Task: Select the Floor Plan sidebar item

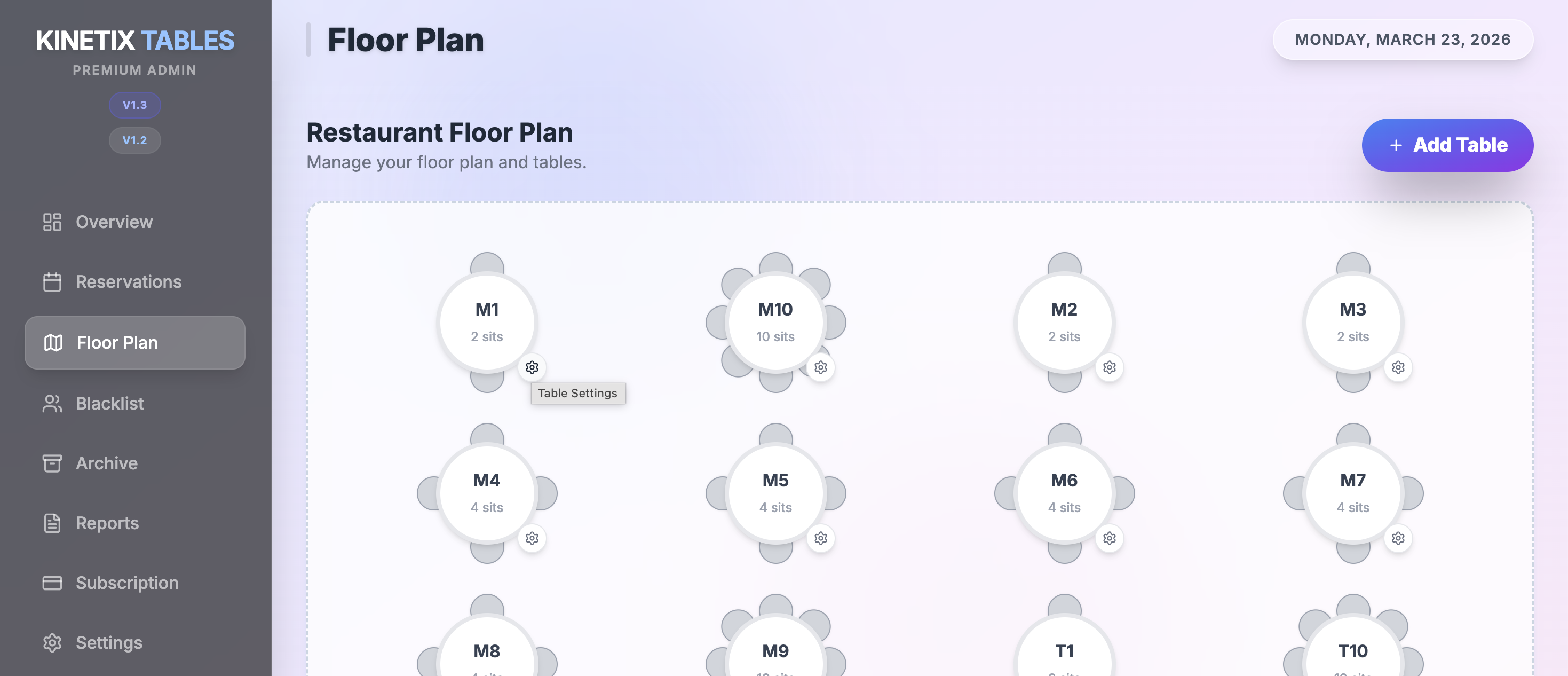Action: (134, 343)
